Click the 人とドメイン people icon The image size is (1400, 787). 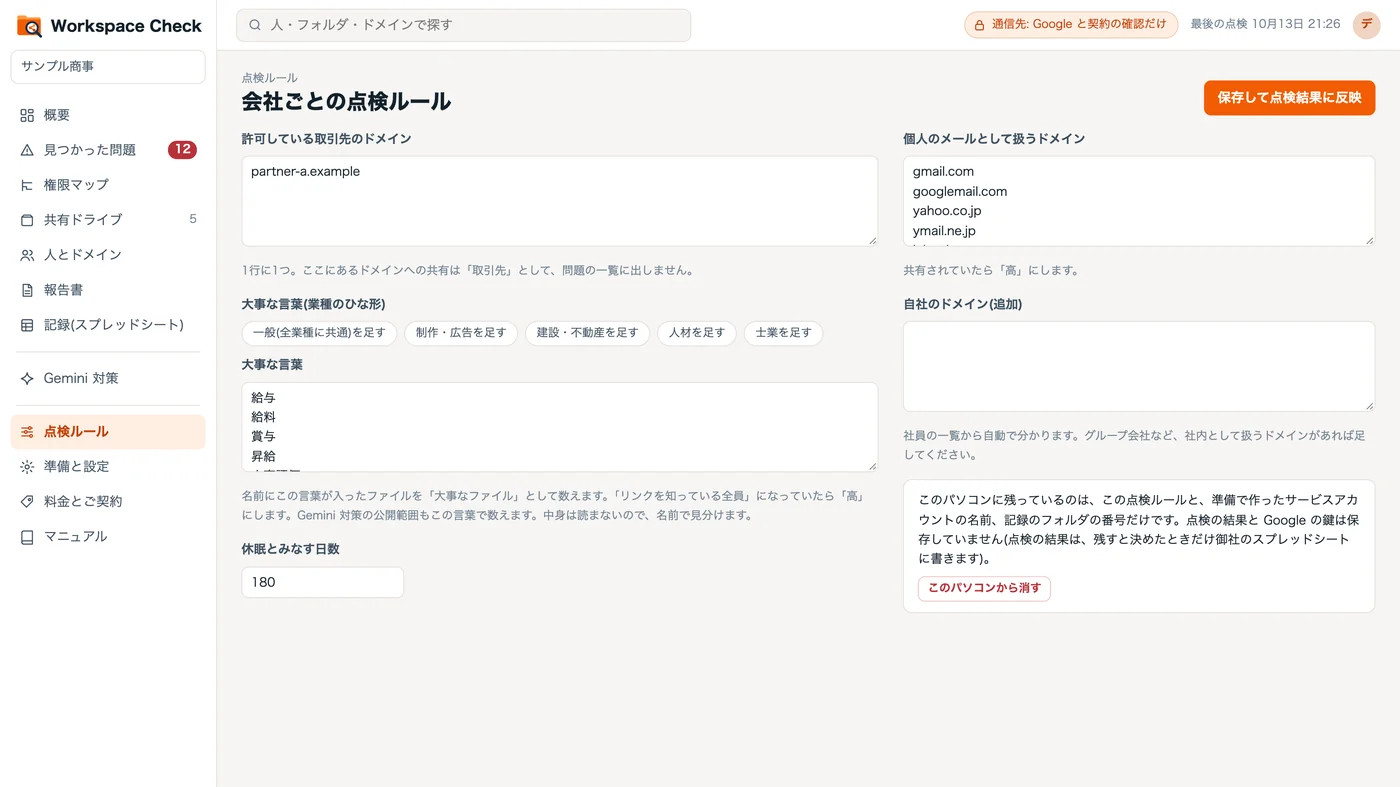pos(27,255)
